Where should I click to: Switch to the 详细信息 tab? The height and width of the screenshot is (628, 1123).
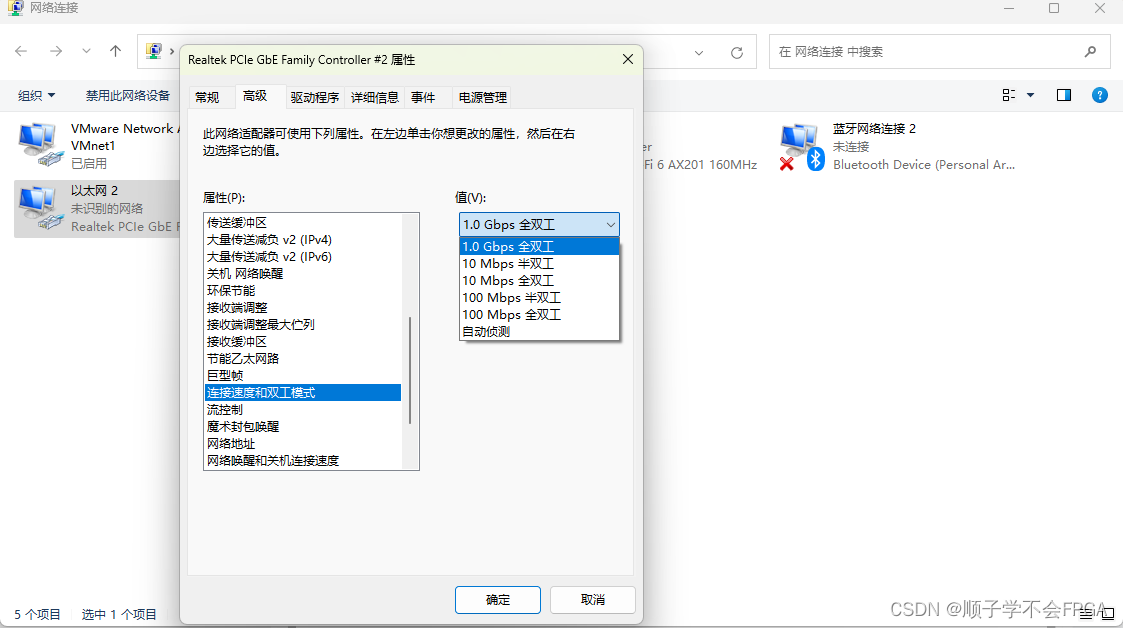375,97
